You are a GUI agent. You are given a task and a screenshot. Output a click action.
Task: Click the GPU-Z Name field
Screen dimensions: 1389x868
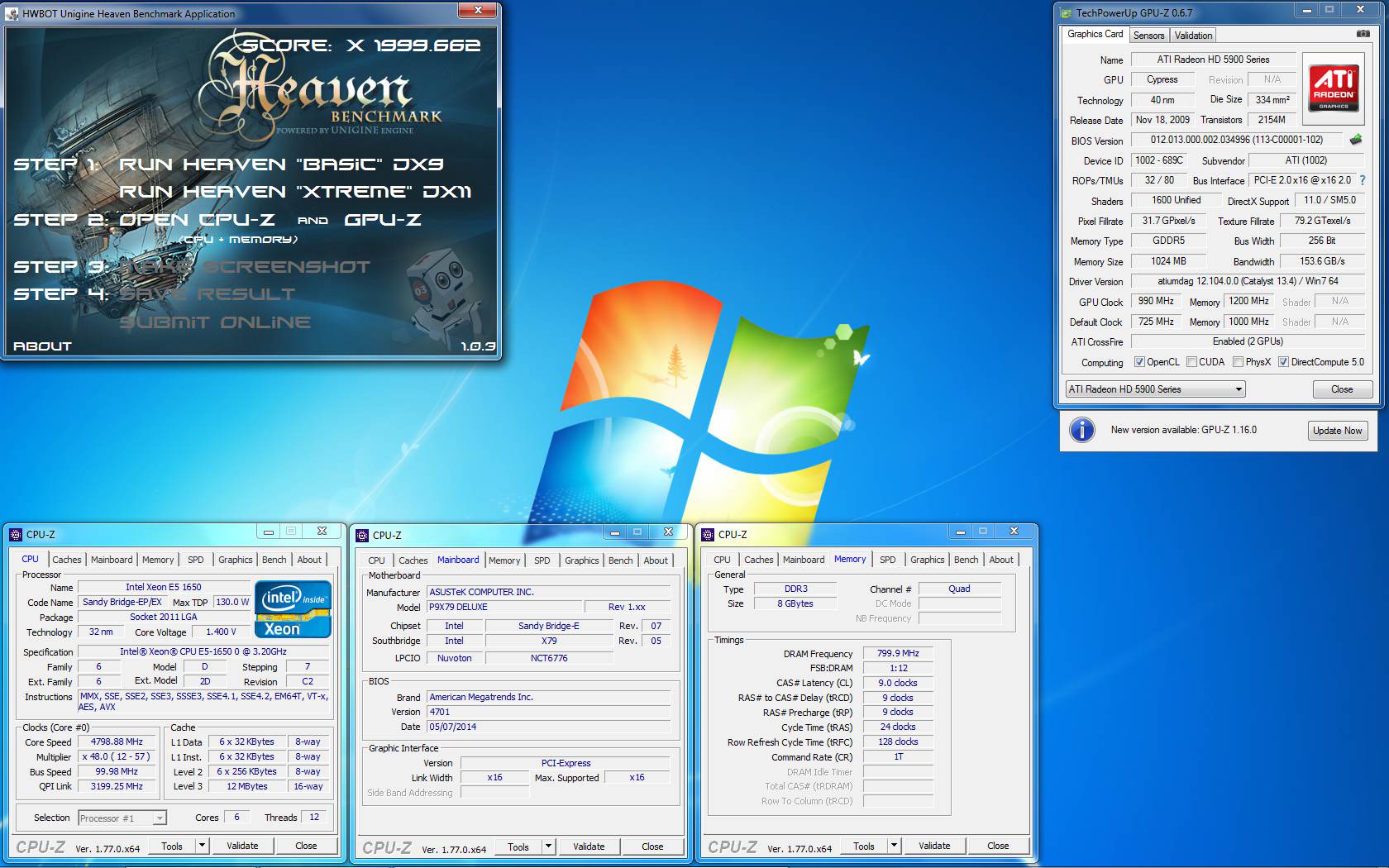point(1213,60)
